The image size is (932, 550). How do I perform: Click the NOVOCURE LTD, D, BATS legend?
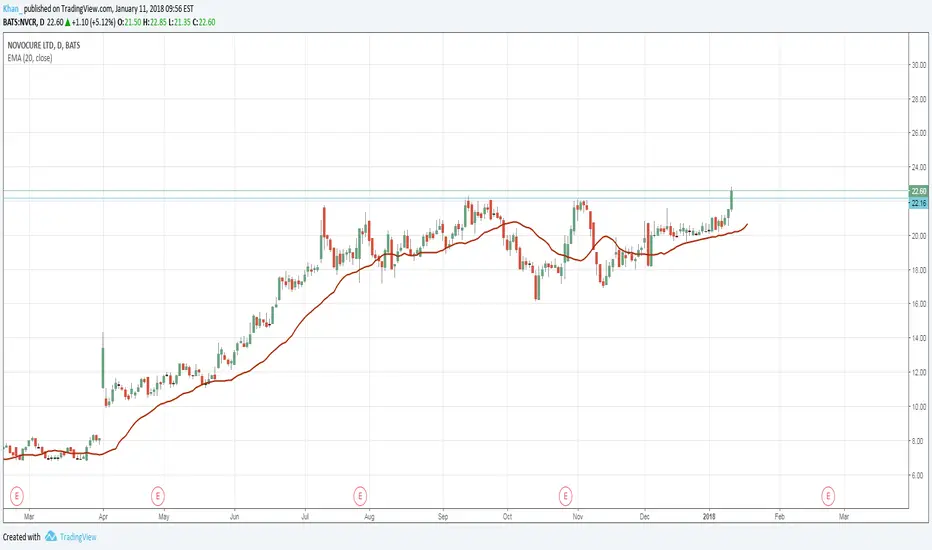click(x=43, y=45)
